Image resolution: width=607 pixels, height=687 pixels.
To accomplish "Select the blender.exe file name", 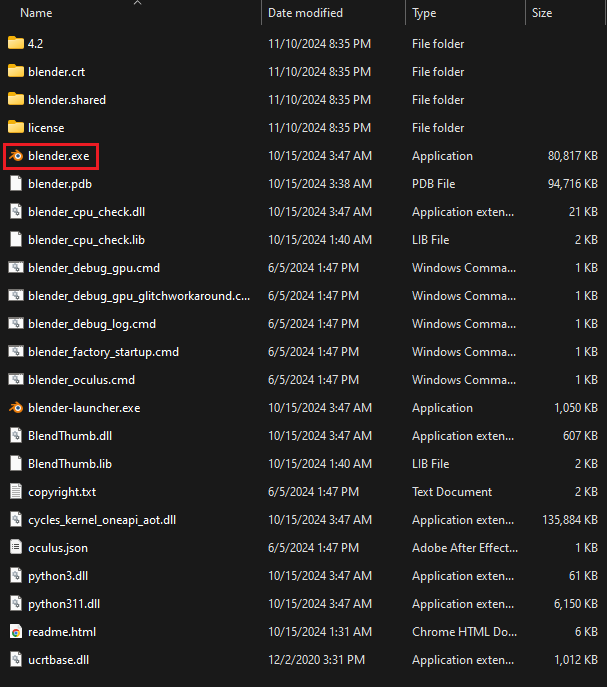I will 59,156.
